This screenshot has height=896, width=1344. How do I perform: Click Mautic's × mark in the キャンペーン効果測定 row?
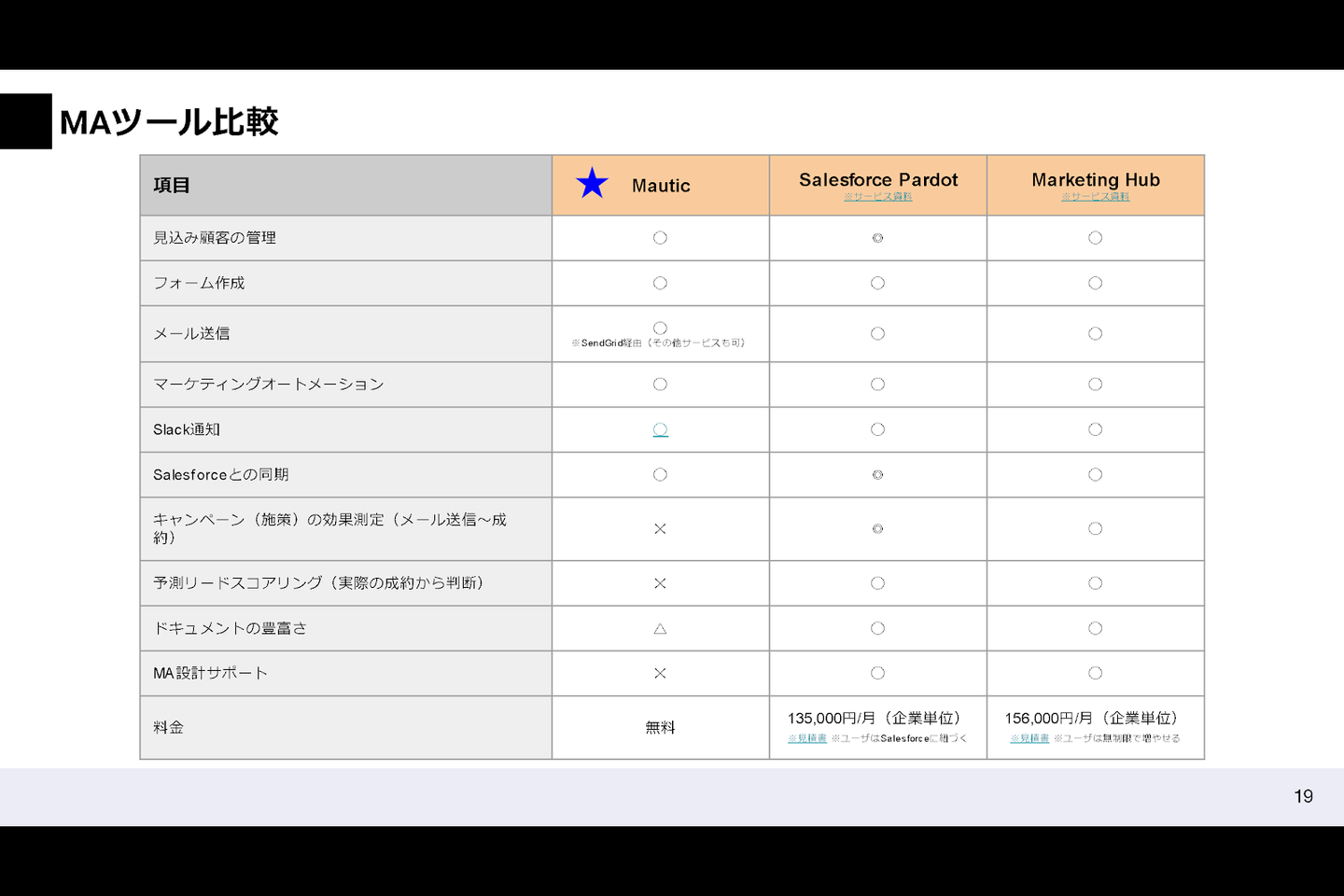coord(660,529)
